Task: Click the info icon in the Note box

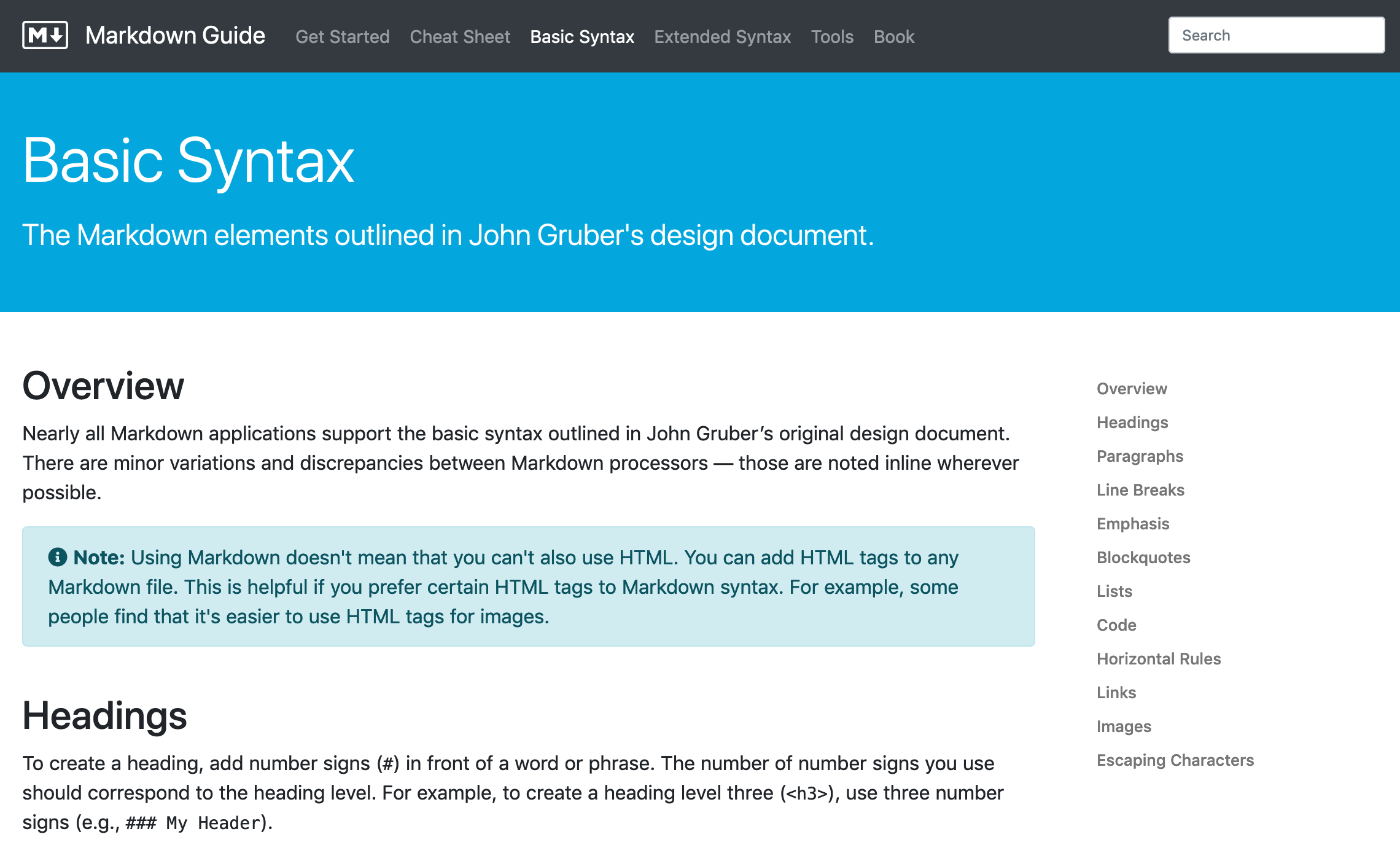Action: [x=57, y=557]
